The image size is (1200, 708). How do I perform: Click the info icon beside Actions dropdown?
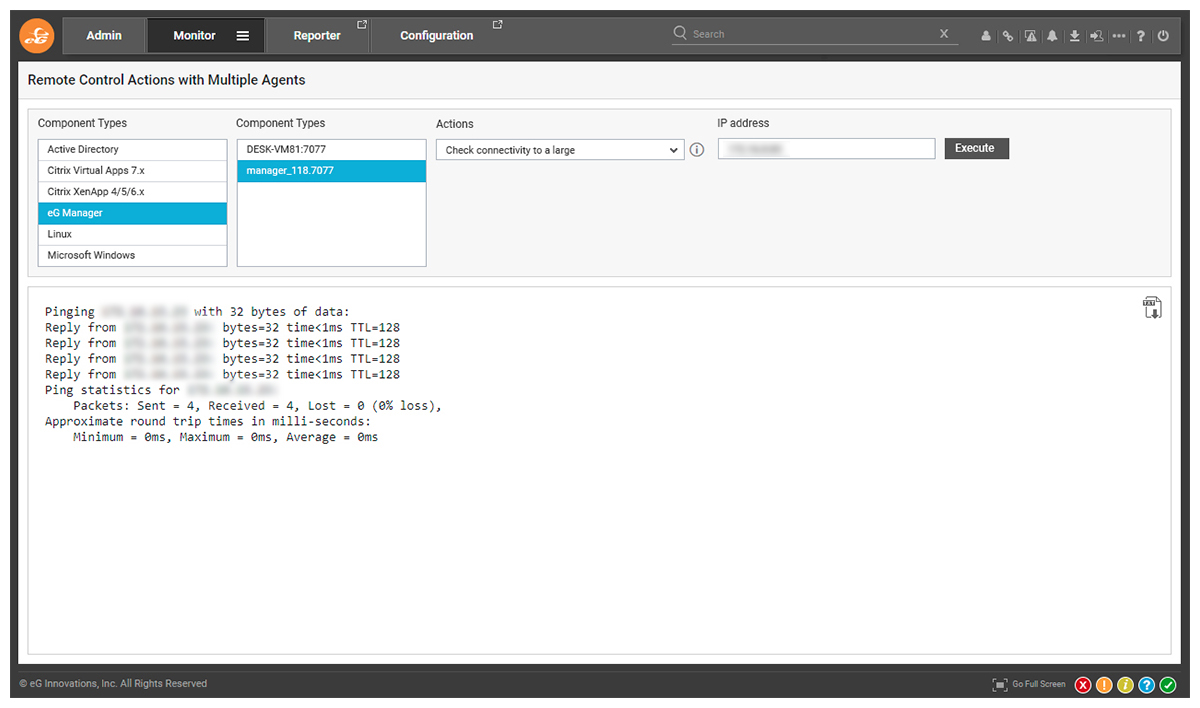[697, 150]
